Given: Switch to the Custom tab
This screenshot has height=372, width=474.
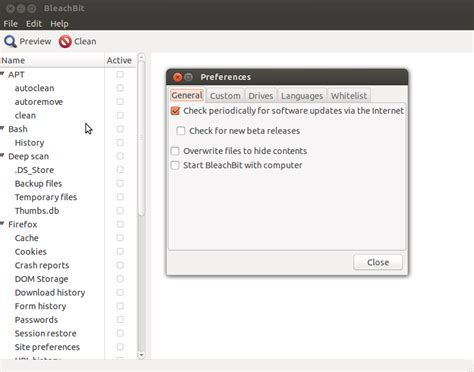Looking at the screenshot, I should pos(225,96).
